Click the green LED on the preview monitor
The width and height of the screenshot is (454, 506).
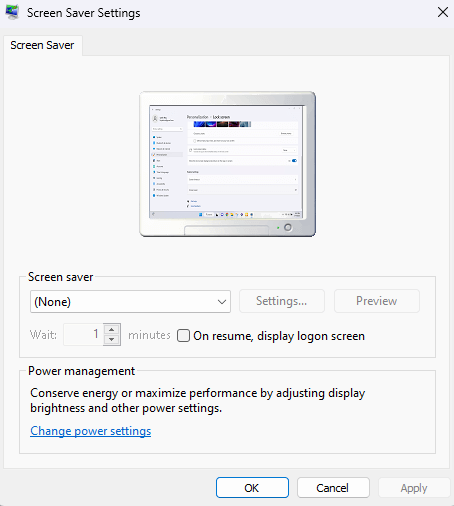[x=278, y=228]
